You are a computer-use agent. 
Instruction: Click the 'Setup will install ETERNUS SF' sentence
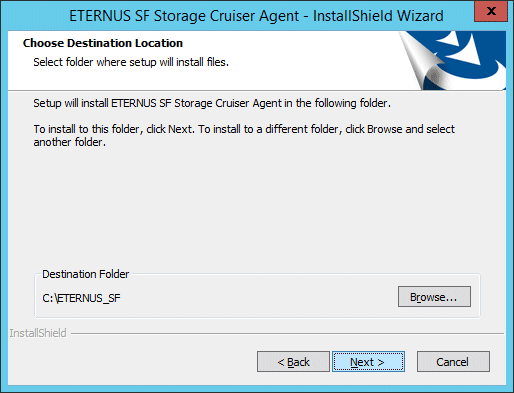point(212,103)
